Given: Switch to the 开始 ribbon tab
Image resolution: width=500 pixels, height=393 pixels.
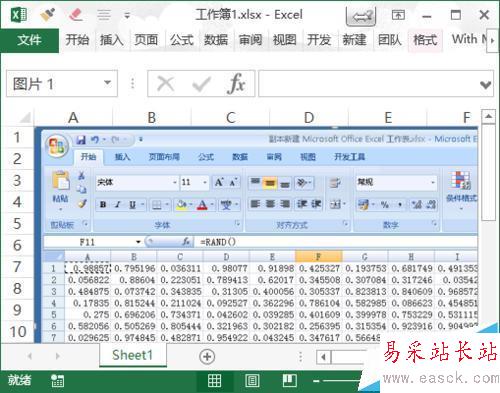Looking at the screenshot, I should tap(77, 40).
